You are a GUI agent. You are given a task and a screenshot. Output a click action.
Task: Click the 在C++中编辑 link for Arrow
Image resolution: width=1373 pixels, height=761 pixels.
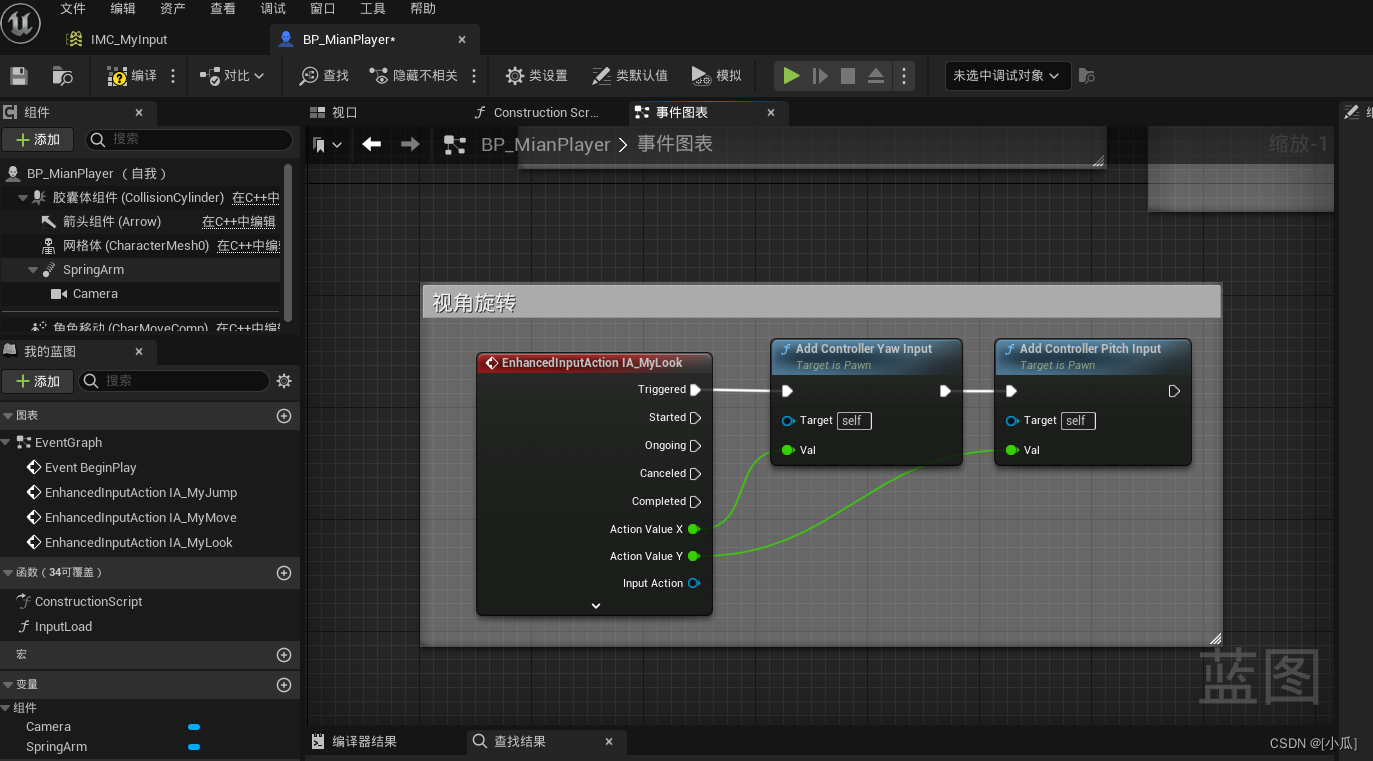tap(238, 222)
